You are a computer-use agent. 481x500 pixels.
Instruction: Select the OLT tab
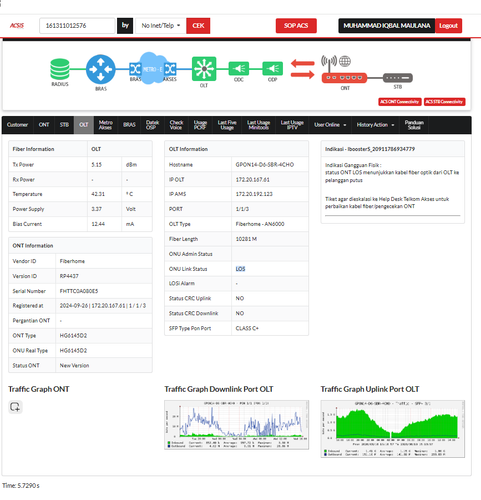[84, 125]
